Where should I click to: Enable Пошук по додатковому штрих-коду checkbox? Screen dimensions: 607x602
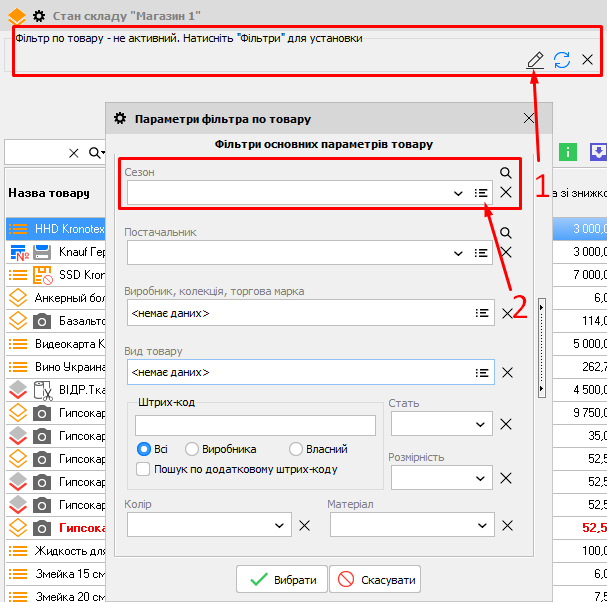click(x=144, y=469)
